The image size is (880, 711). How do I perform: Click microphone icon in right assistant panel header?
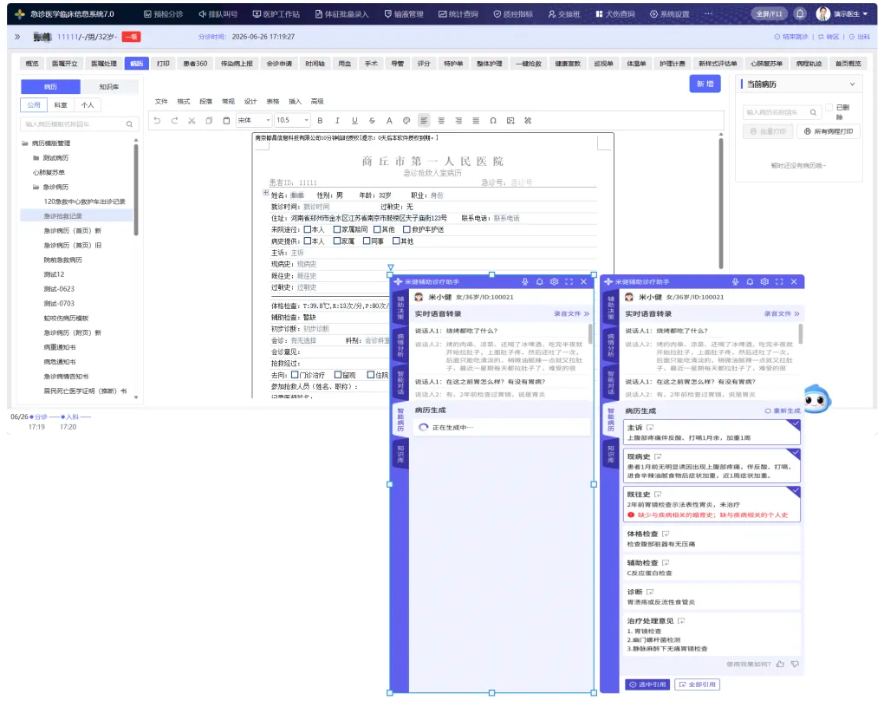pyautogui.click(x=735, y=282)
